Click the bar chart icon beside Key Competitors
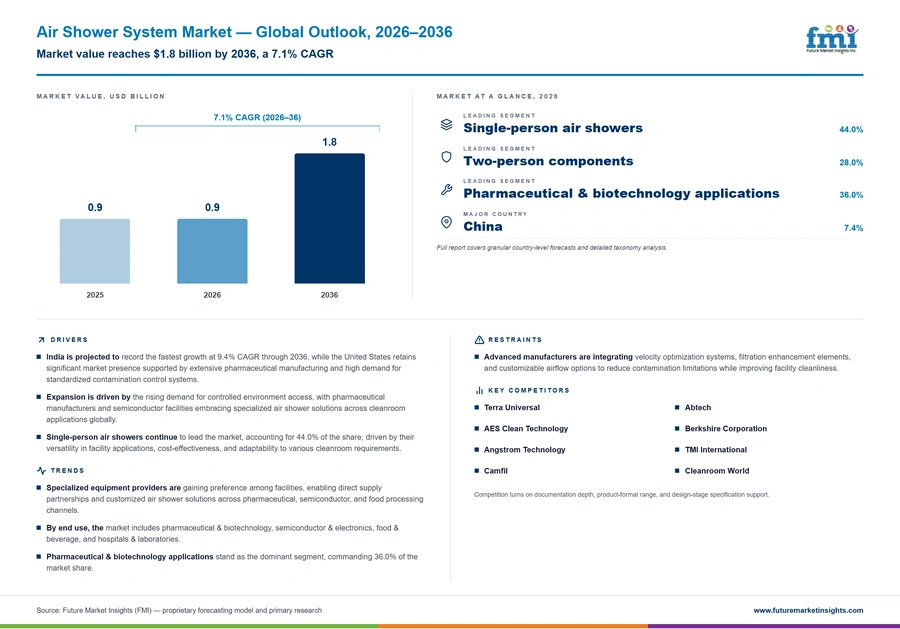This screenshot has width=900, height=629. [x=479, y=390]
